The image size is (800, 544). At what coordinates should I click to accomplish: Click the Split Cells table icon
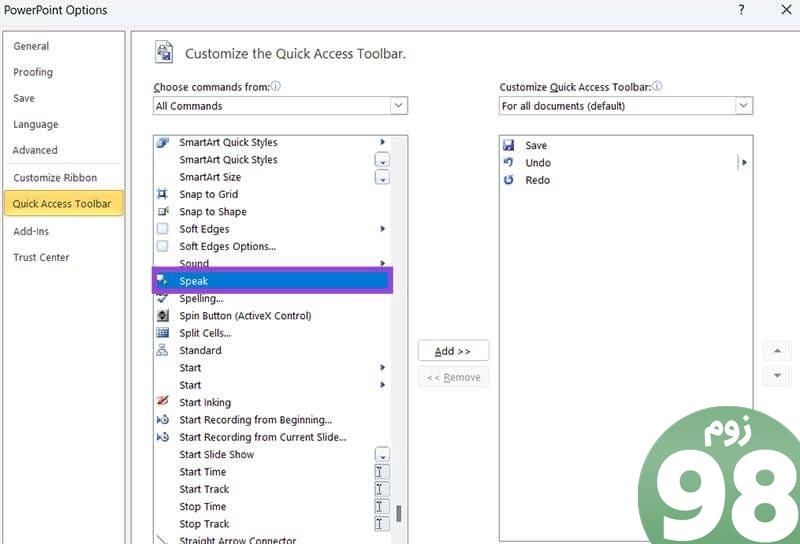162,333
